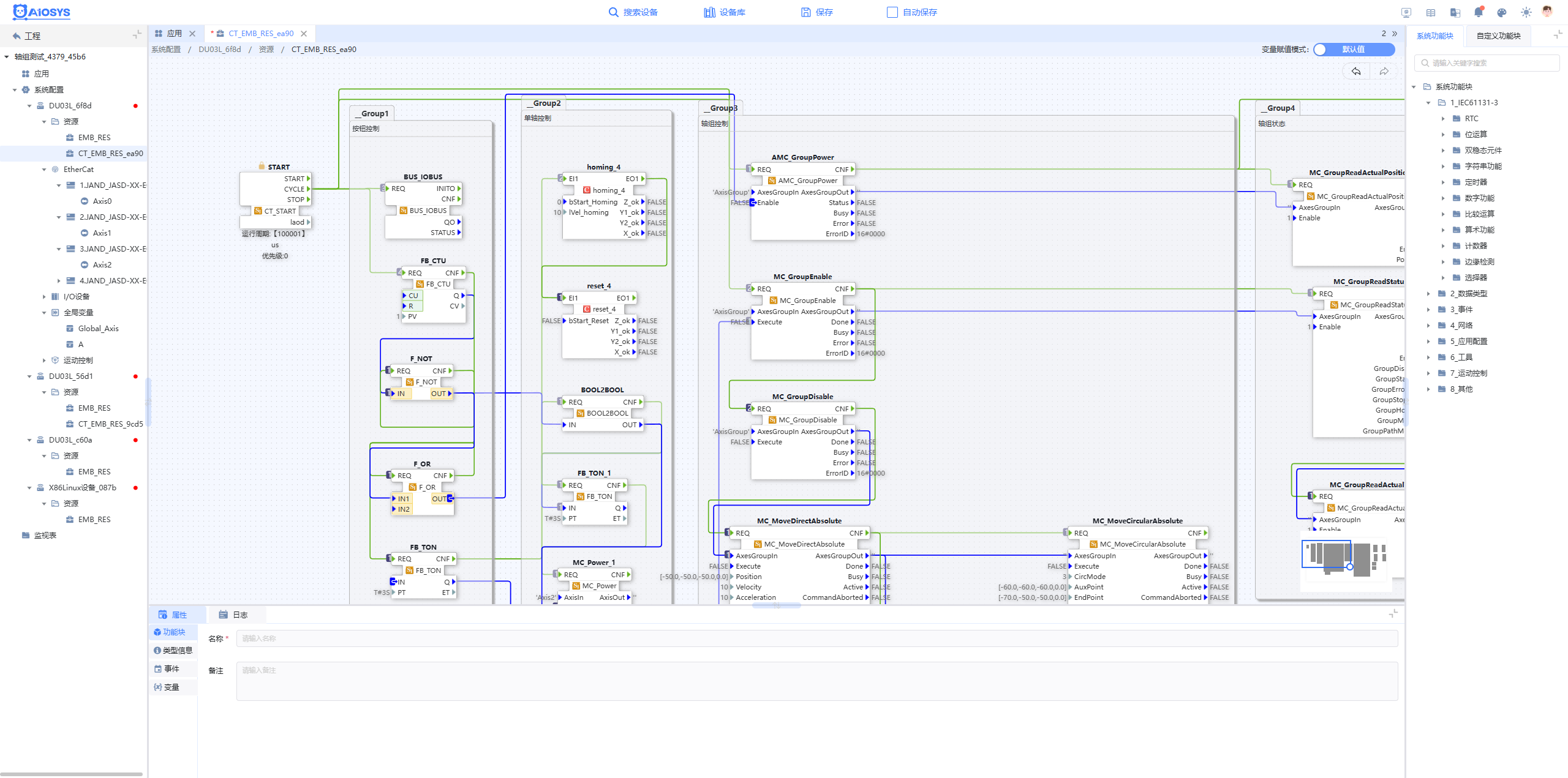
Task: Enable the 自动保存 checkbox
Action: [892, 12]
